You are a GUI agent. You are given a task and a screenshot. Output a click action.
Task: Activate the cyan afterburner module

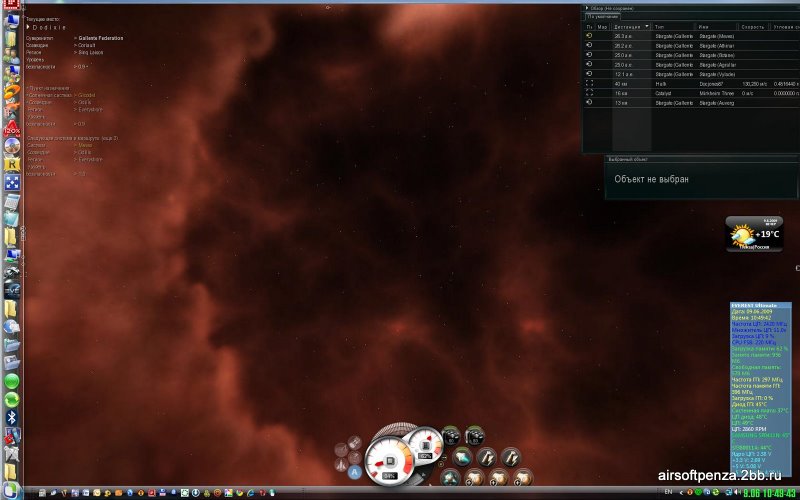coord(463,457)
